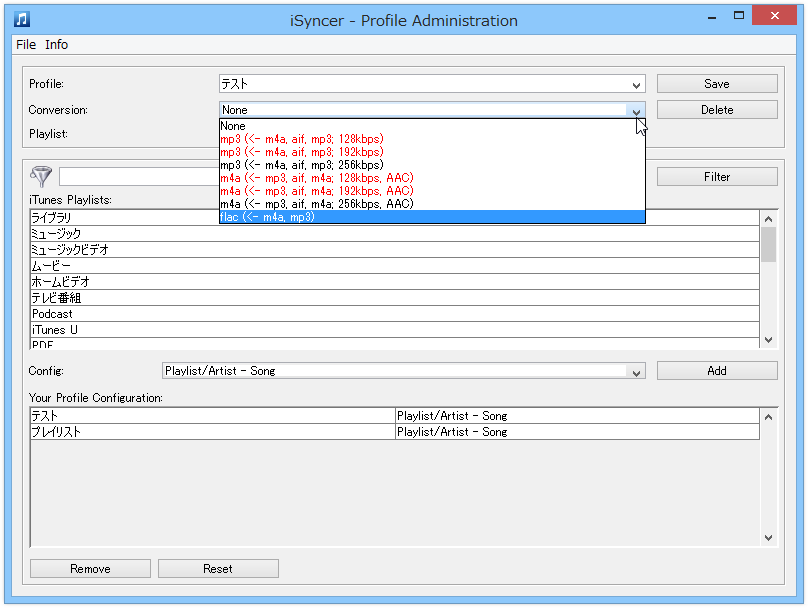Click the funnel filter icon
Image resolution: width=808 pixels, height=608 pixels.
pyautogui.click(x=41, y=176)
